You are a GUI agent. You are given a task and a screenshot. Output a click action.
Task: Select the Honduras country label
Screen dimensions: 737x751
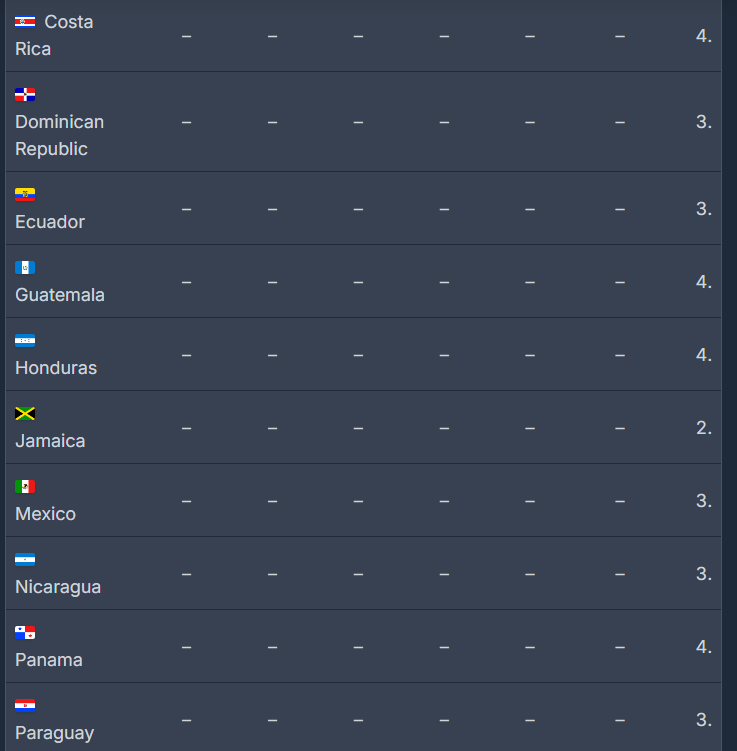tap(56, 368)
